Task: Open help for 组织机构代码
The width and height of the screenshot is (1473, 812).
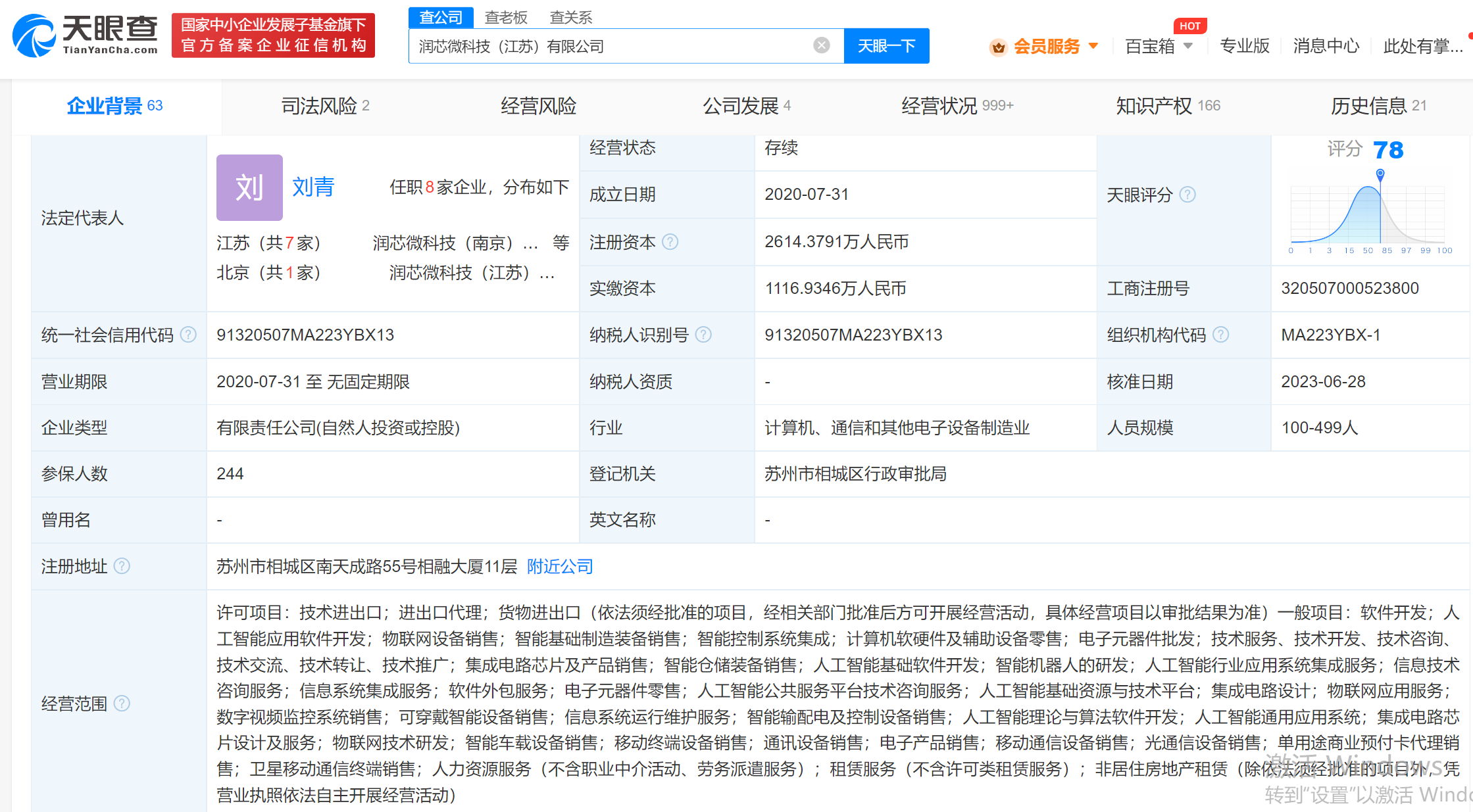Action: pos(1220,335)
